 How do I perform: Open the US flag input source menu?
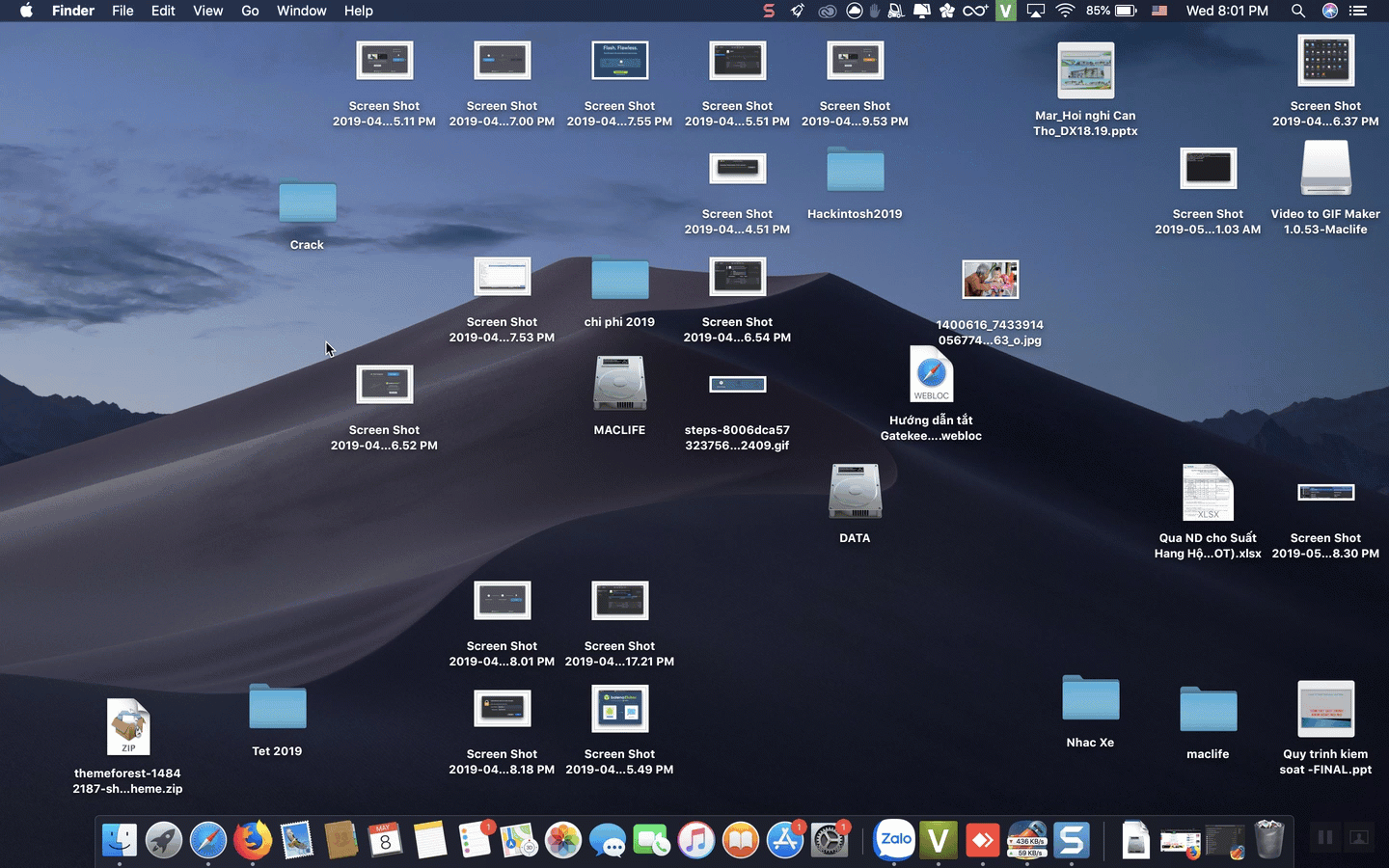point(1159,11)
